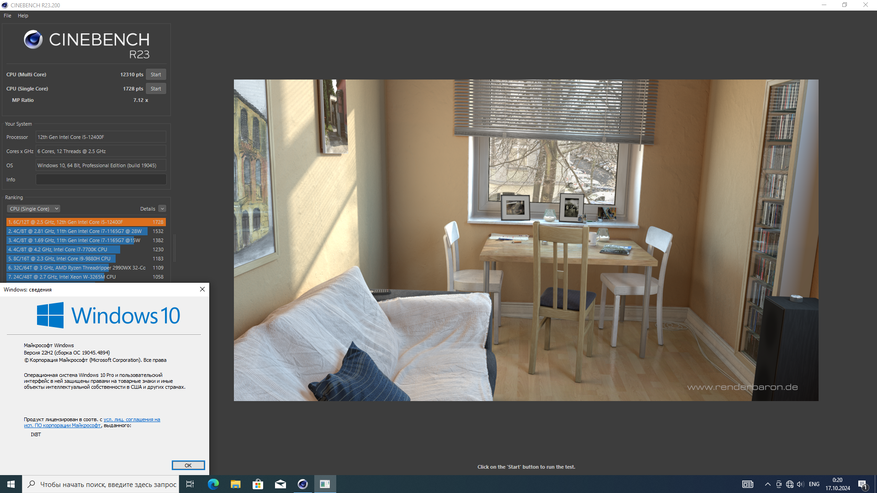Select the i7-1165G7 @ 15W ranking row
Viewport: 877px width, 493px height.
pyautogui.click(x=86, y=240)
